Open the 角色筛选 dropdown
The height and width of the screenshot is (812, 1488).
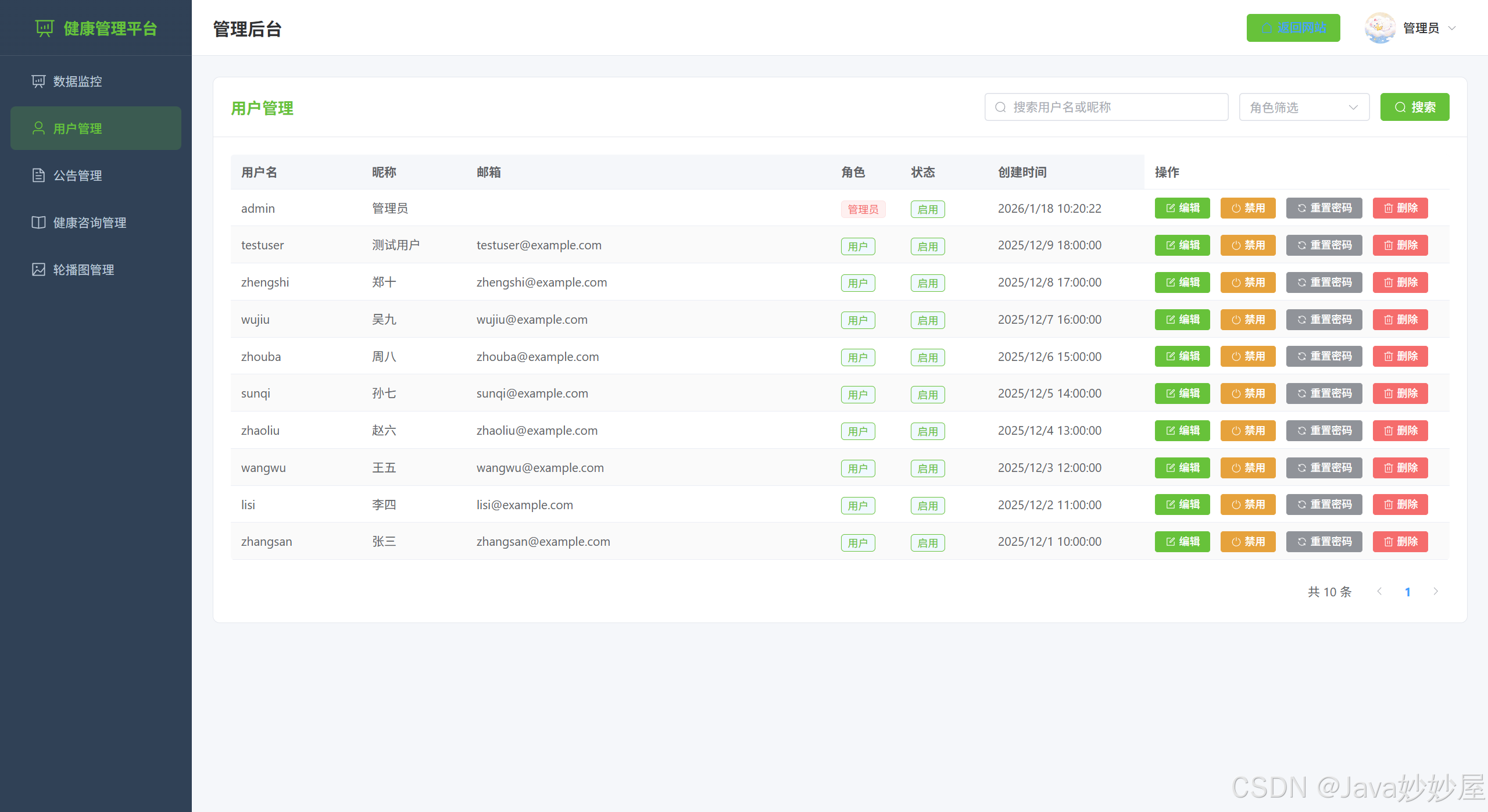pos(1304,108)
